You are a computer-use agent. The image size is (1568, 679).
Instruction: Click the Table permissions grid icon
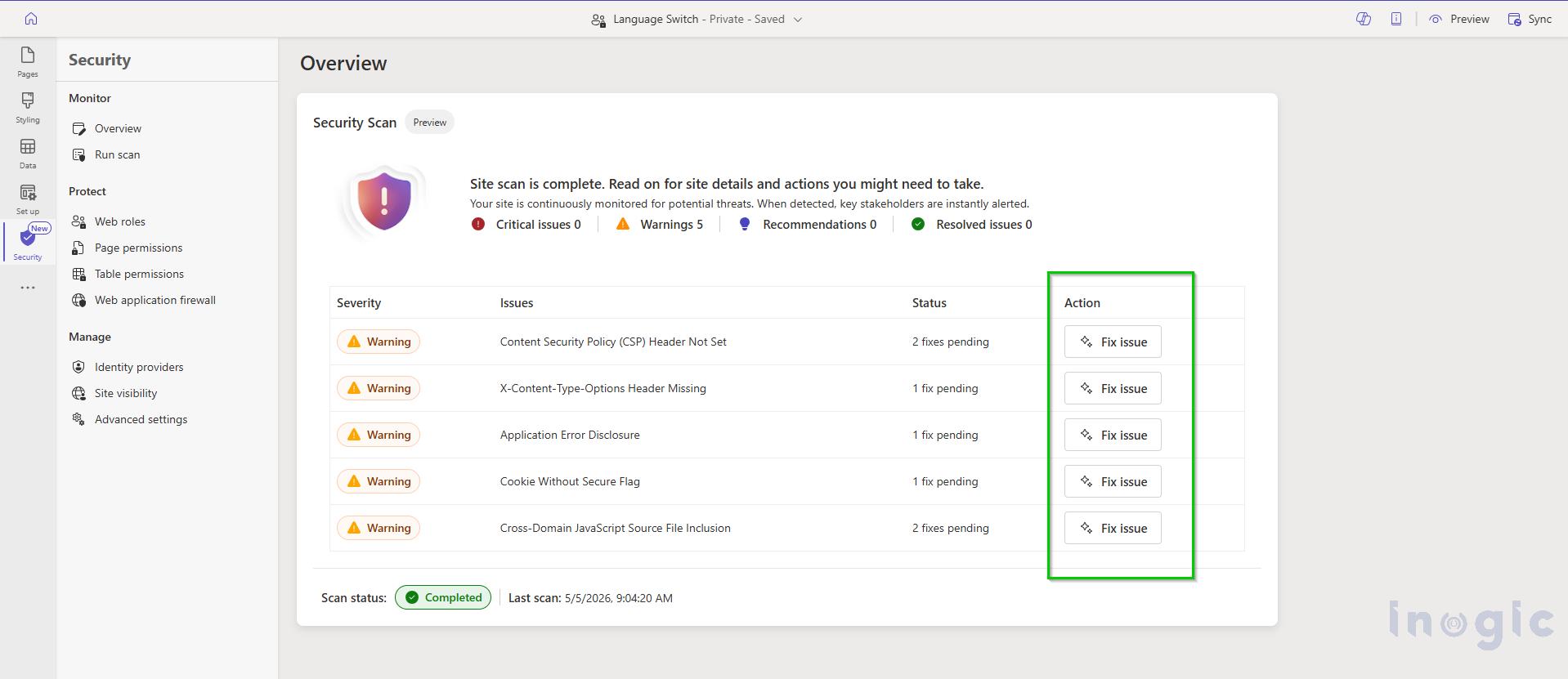click(78, 274)
